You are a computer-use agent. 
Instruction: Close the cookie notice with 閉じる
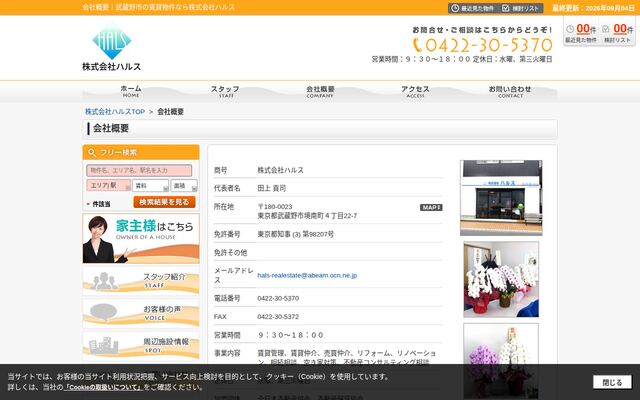[x=612, y=382]
